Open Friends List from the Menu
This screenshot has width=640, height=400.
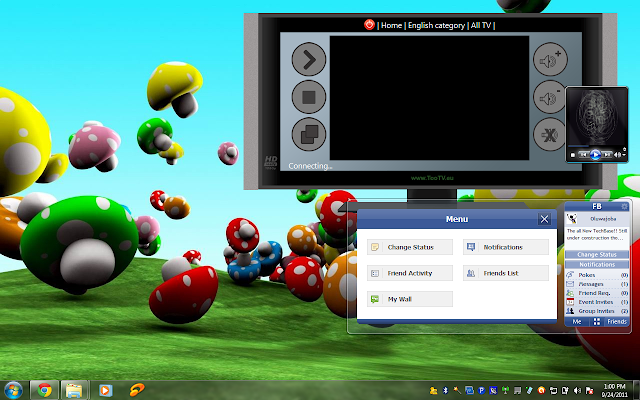click(x=506, y=273)
